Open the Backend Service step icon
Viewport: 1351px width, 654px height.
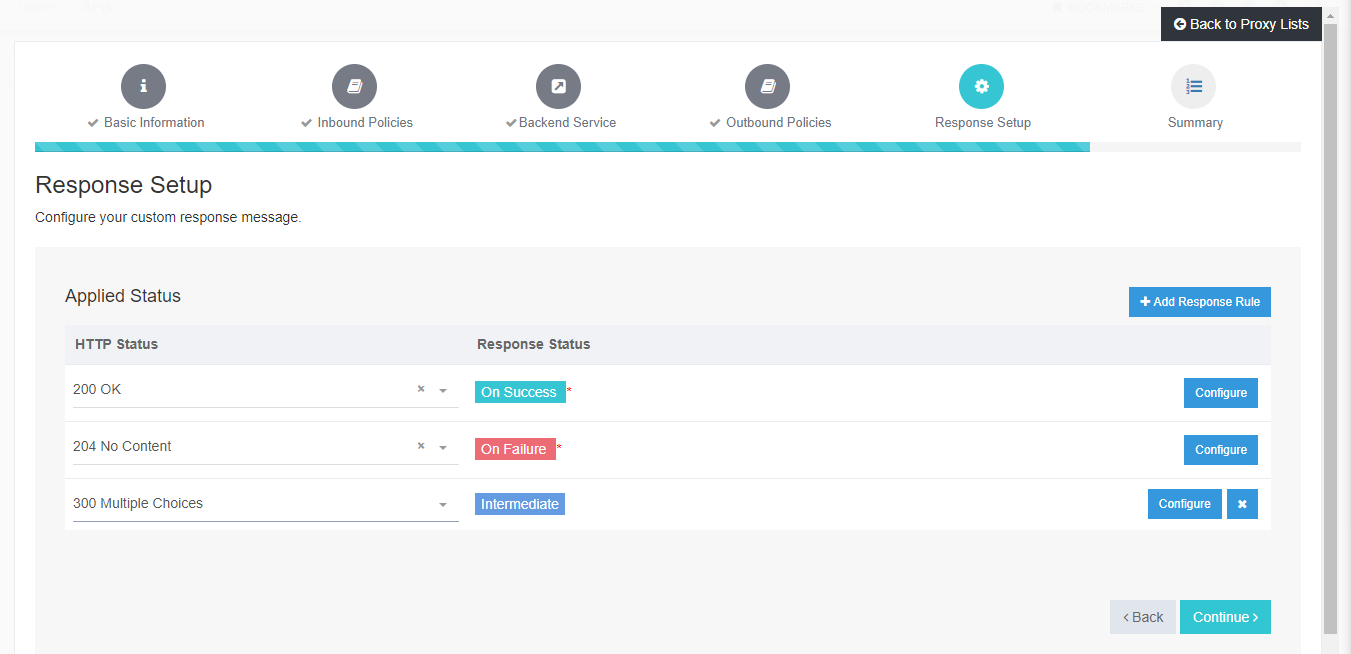tap(558, 86)
